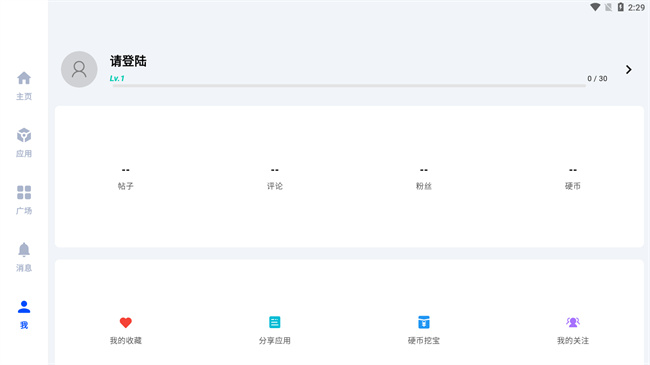650x365 pixels.
Task: Click the no-SIM status icon
Action: click(608, 7)
